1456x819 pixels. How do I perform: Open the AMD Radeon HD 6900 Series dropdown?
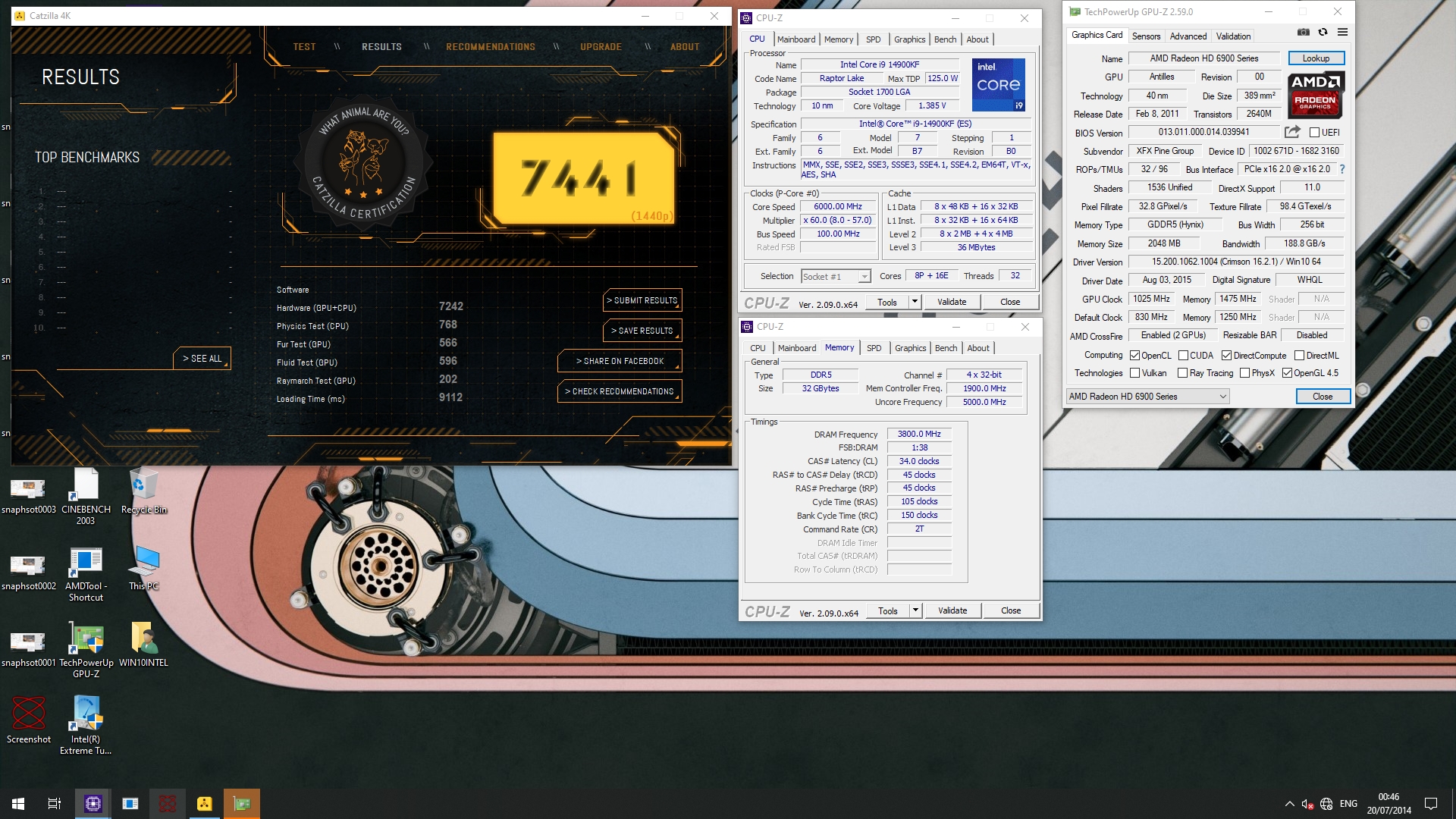click(1147, 397)
